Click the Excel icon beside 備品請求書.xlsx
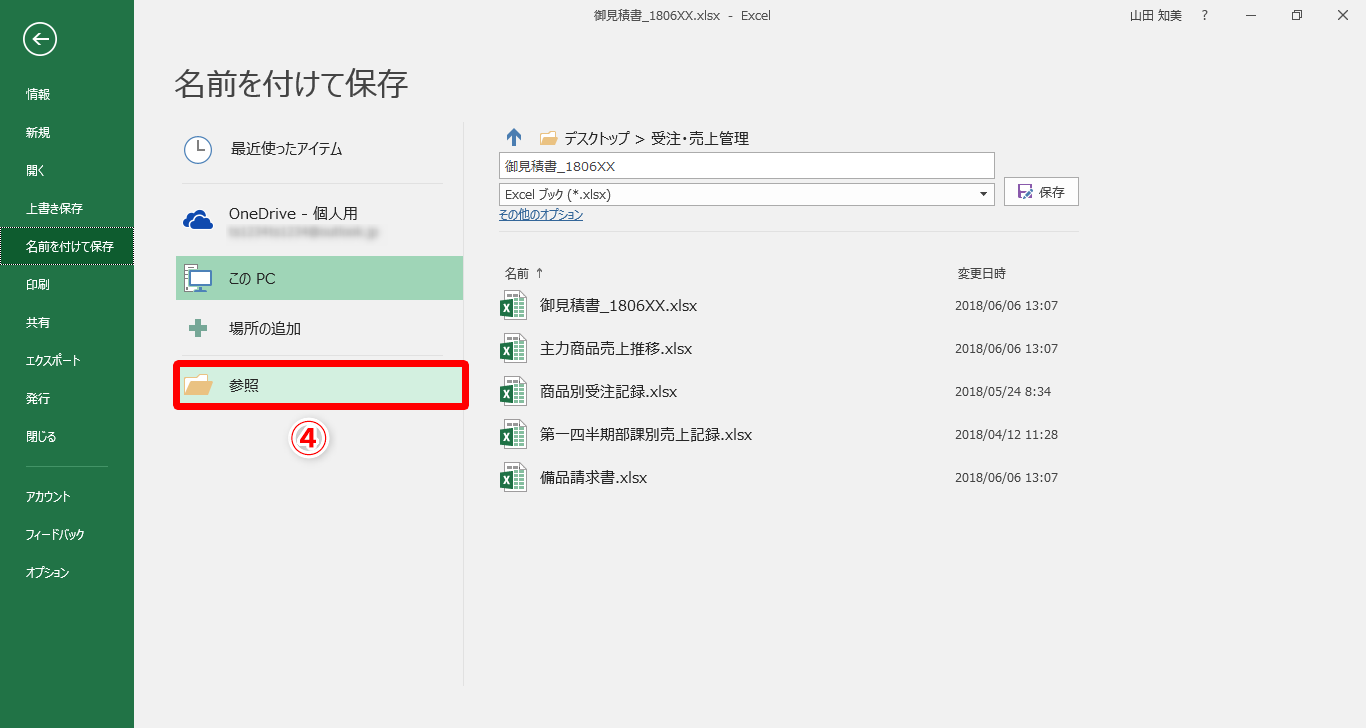Viewport: 1366px width, 728px height. pos(513,477)
